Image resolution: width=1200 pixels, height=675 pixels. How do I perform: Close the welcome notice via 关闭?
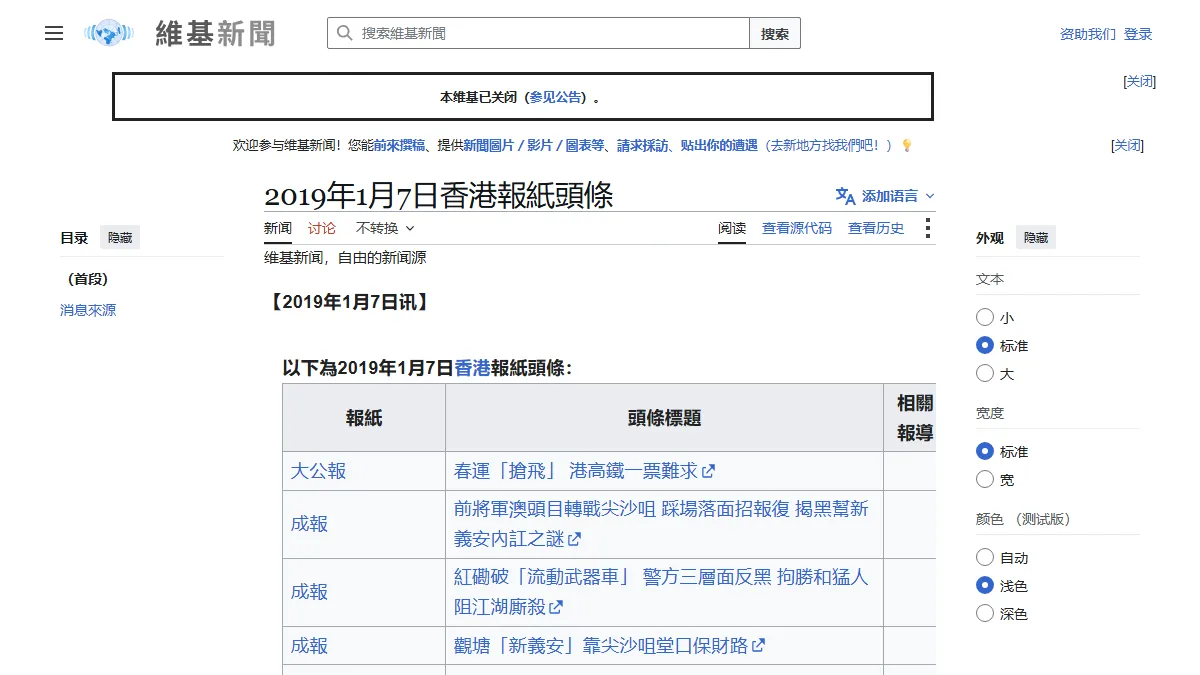tap(1127, 146)
